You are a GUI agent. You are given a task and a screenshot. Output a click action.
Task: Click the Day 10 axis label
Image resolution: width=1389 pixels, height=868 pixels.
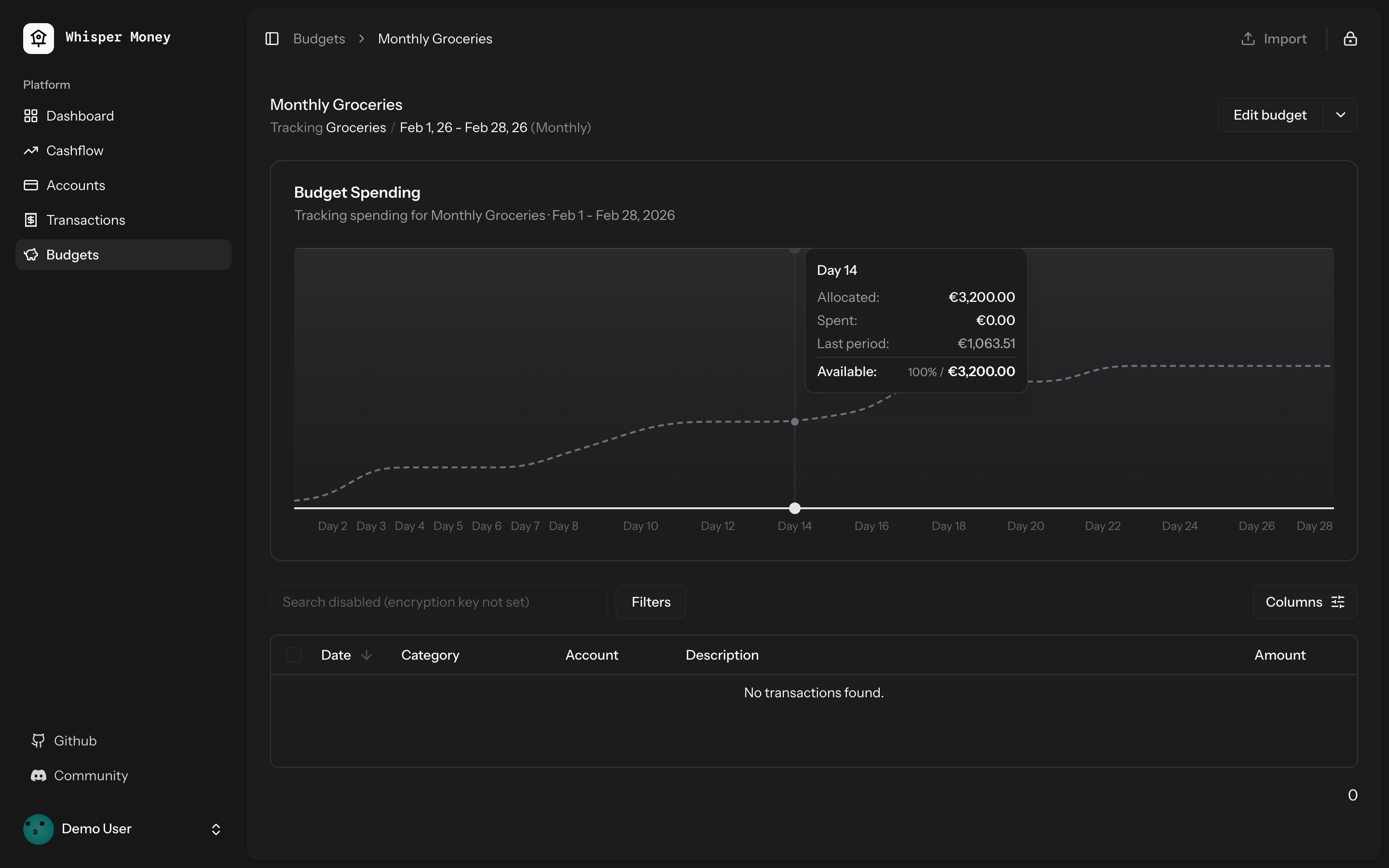click(640, 526)
